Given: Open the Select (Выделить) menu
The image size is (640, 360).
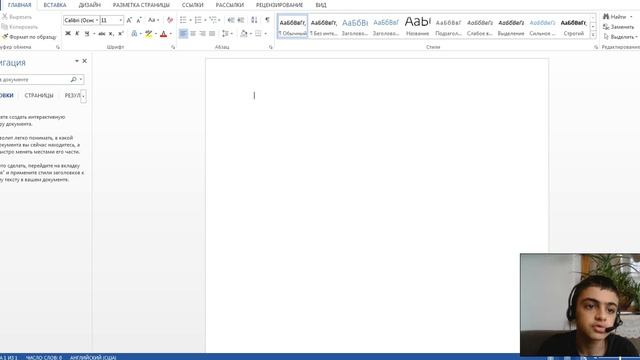Looking at the screenshot, I should tap(620, 37).
